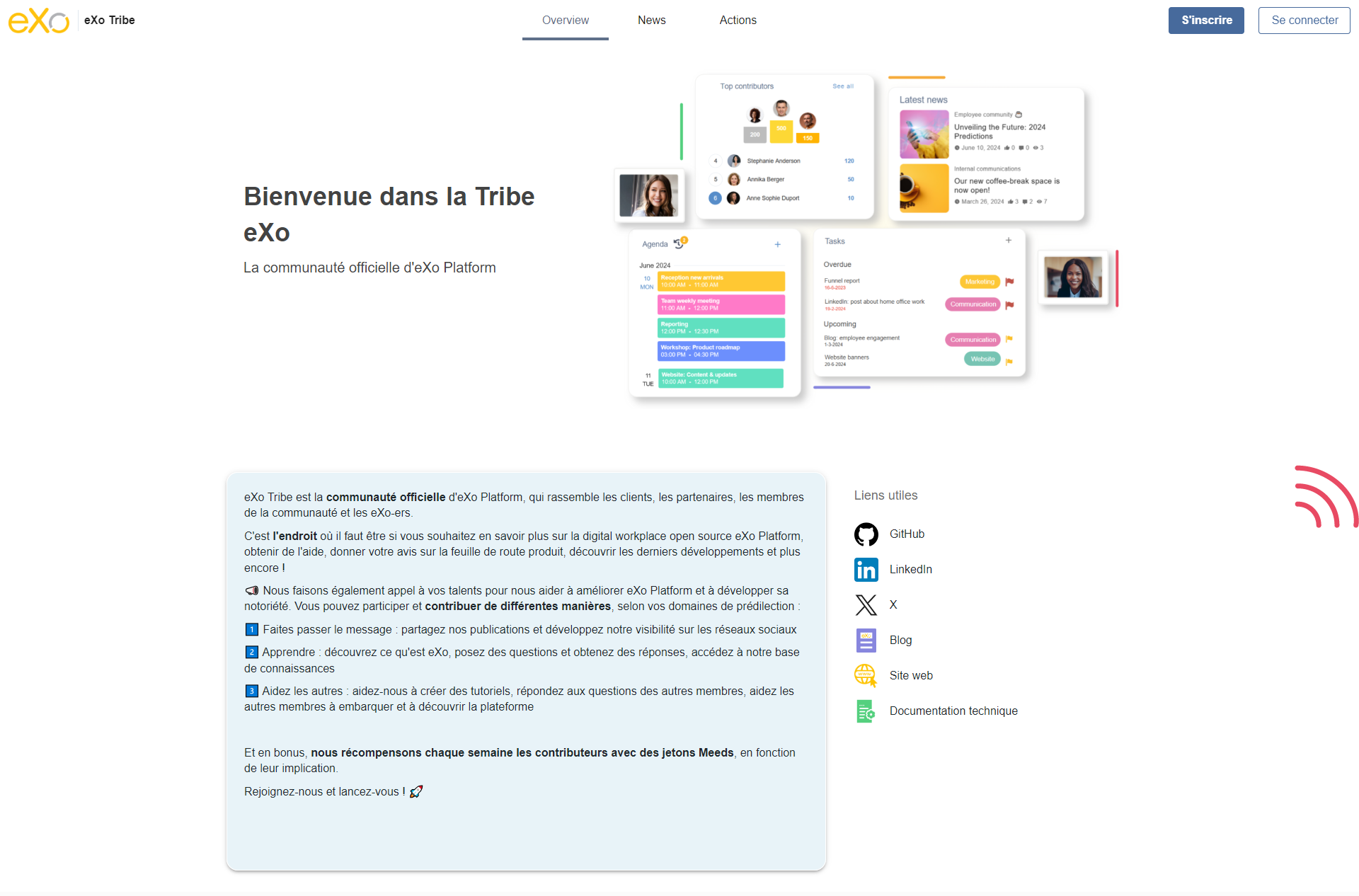Click the X social network icon
The width and height of the screenshot is (1359, 896).
pos(866,605)
